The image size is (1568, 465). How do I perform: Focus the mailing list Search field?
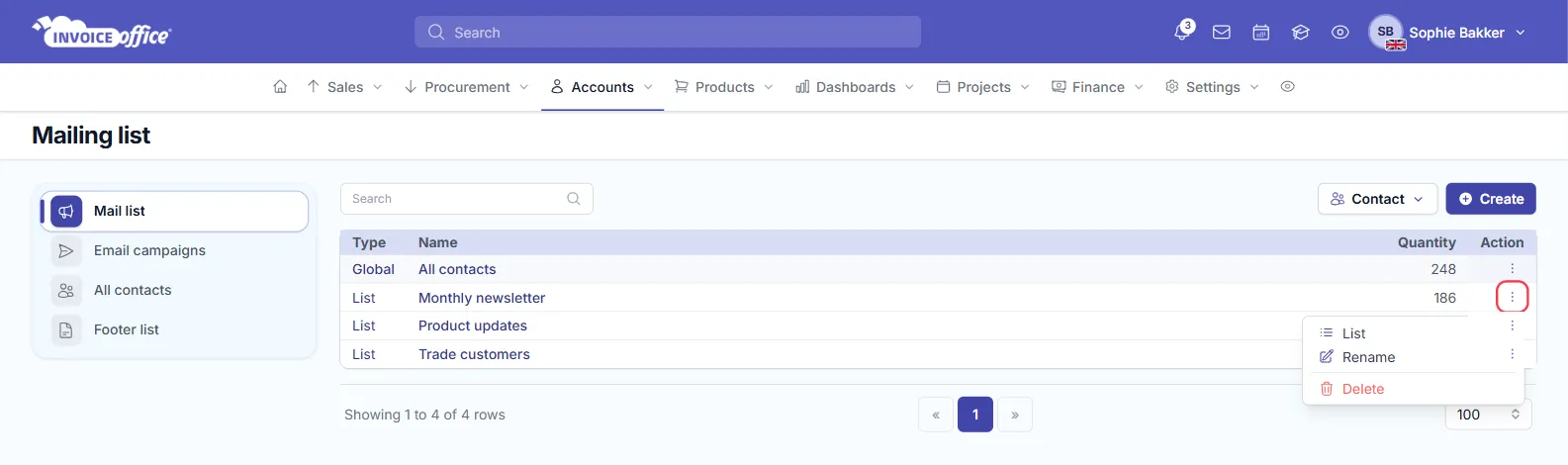tap(467, 199)
